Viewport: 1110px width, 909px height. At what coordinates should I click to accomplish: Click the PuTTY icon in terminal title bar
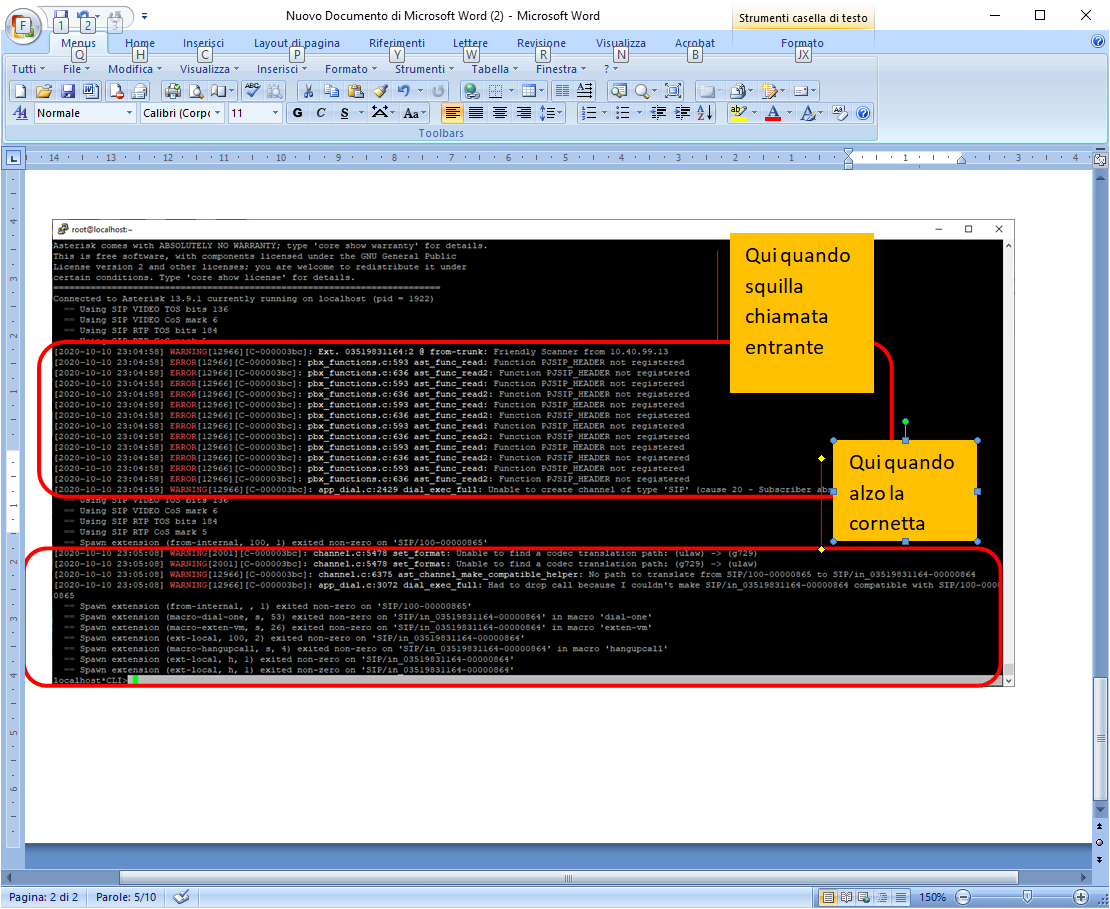(63, 229)
